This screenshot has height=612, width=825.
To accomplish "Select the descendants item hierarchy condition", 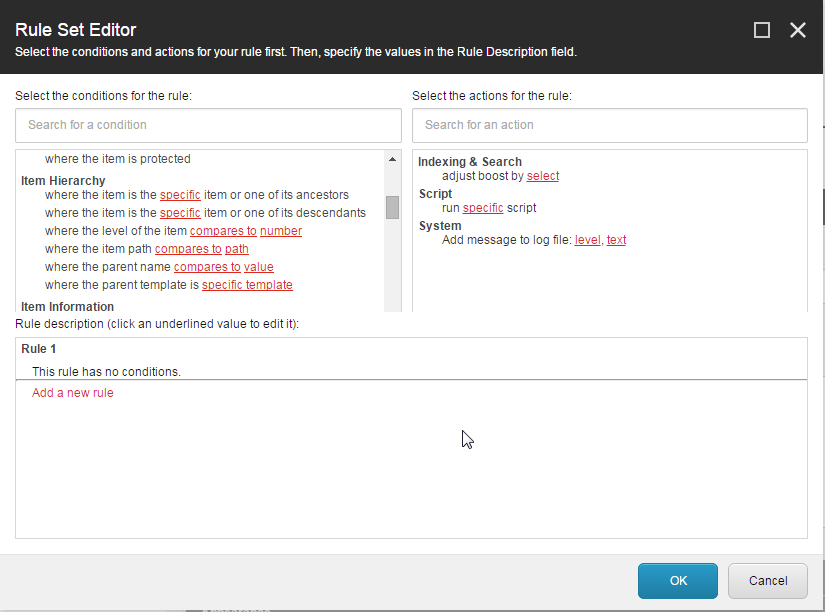I will [100, 213].
